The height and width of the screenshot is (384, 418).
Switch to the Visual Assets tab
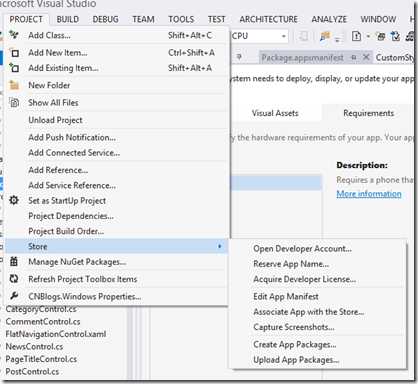click(275, 113)
